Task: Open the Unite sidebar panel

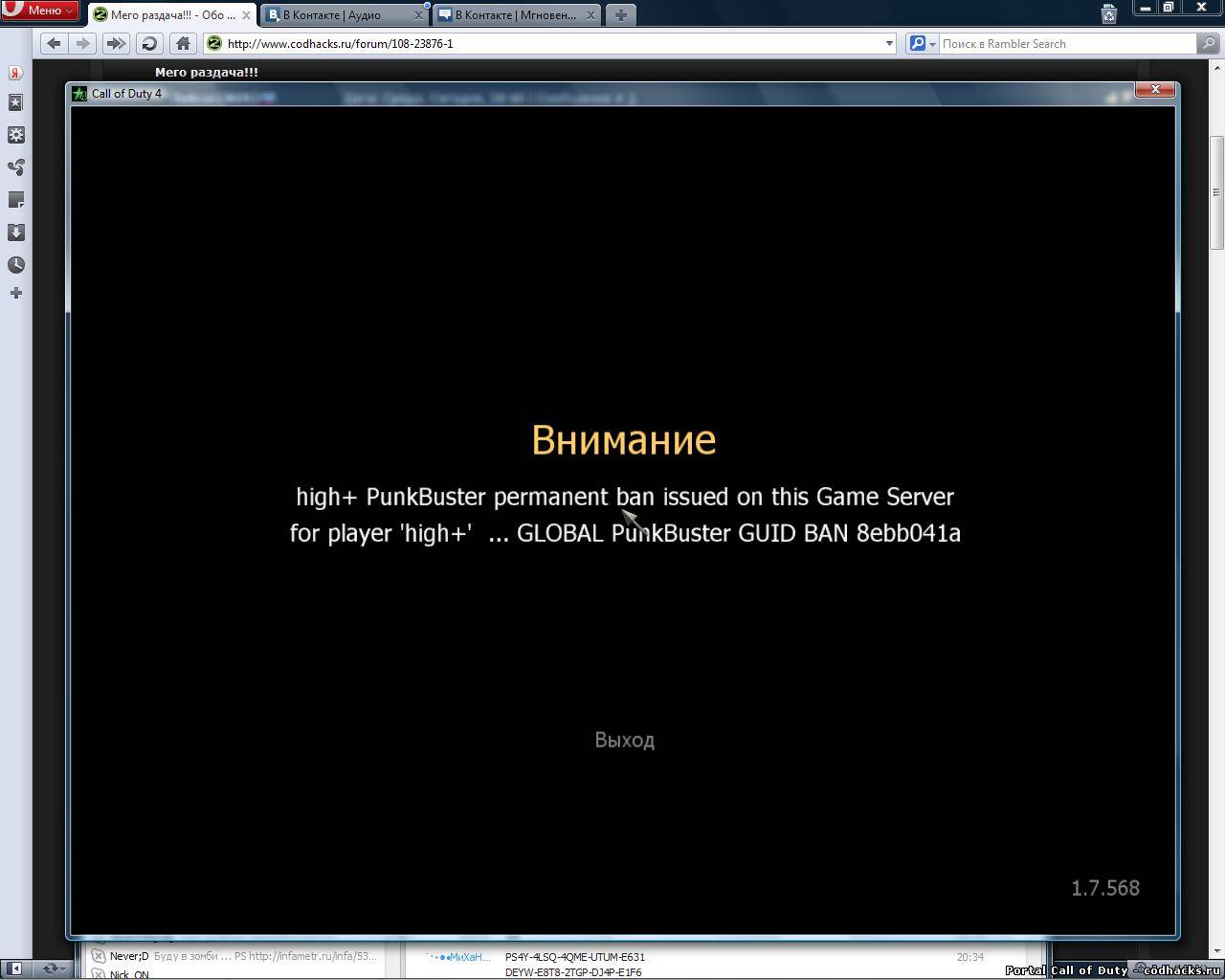Action: [16, 167]
